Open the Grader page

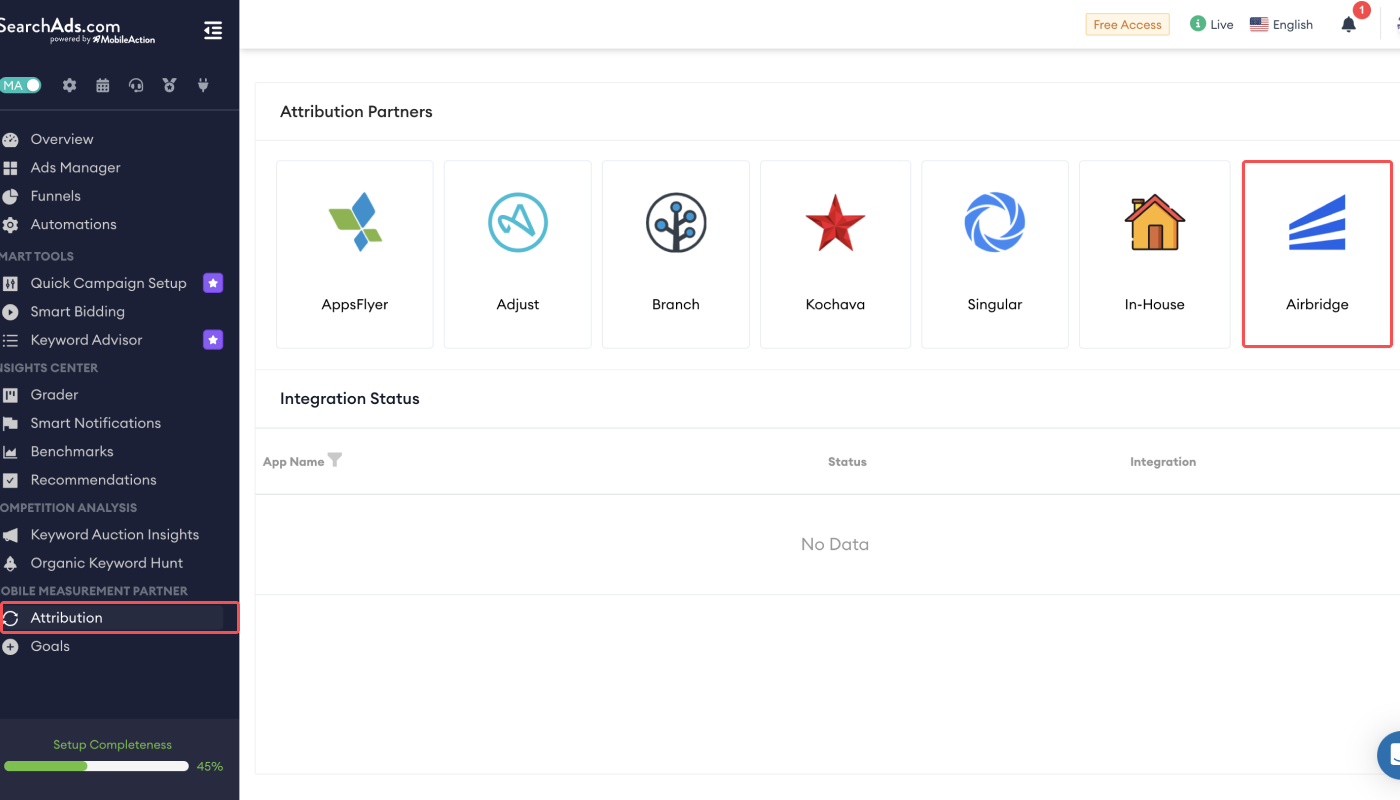point(55,395)
